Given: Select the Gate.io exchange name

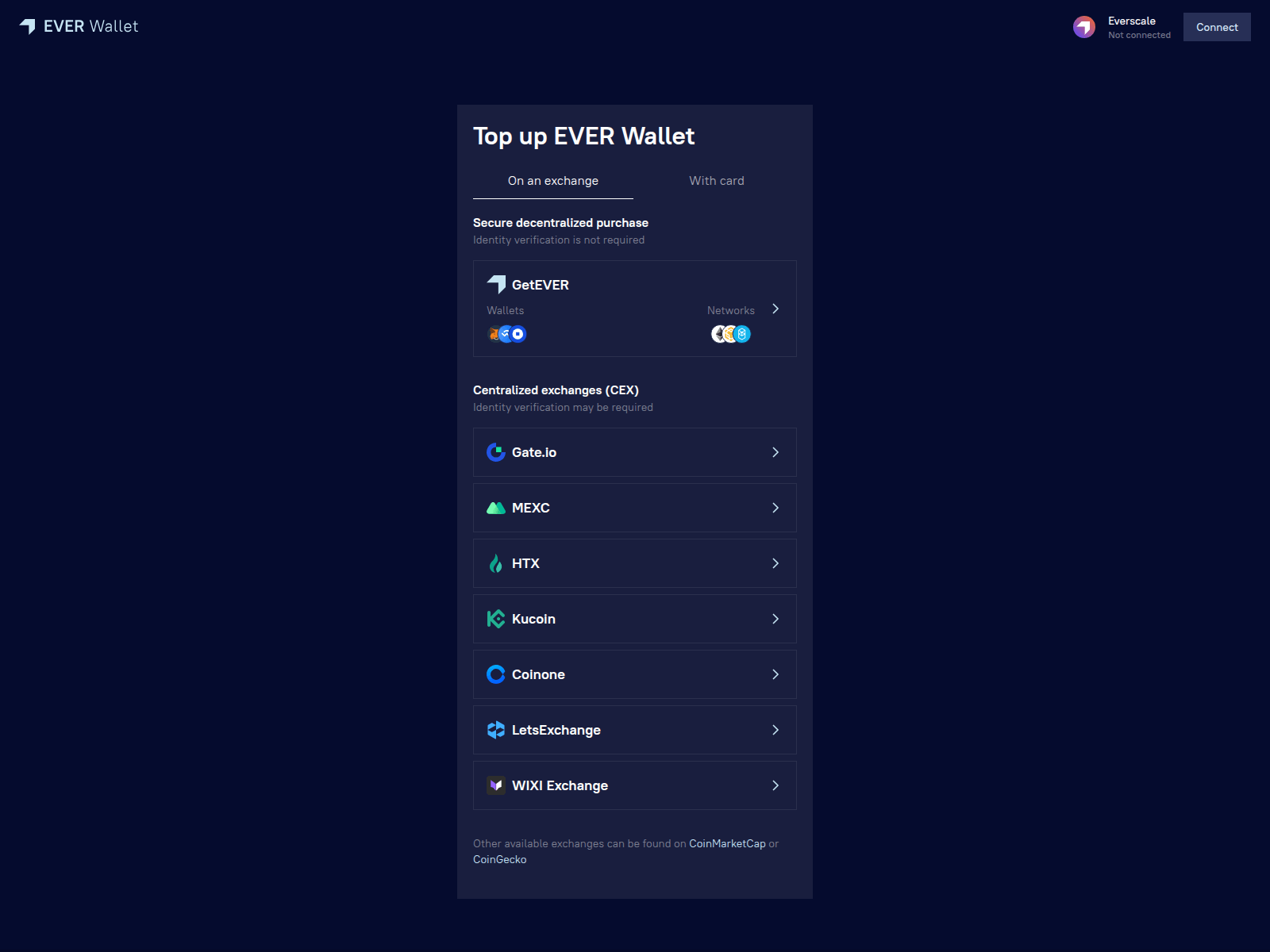Looking at the screenshot, I should pyautogui.click(x=534, y=452).
